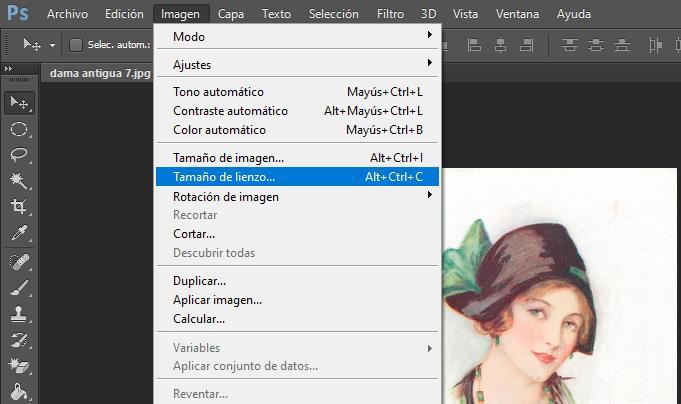Close the open Imagen menu

point(180,14)
